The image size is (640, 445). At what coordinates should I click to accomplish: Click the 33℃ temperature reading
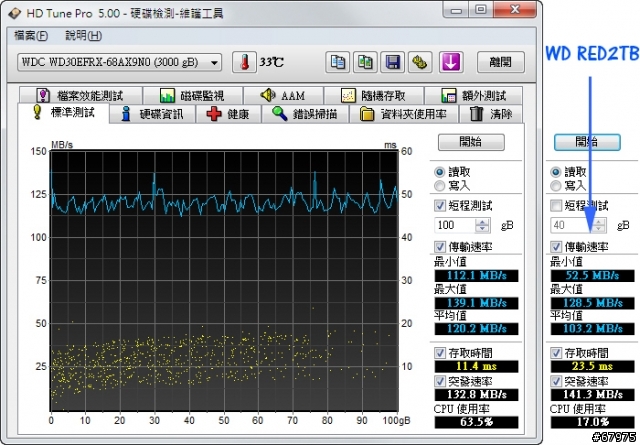(x=272, y=62)
